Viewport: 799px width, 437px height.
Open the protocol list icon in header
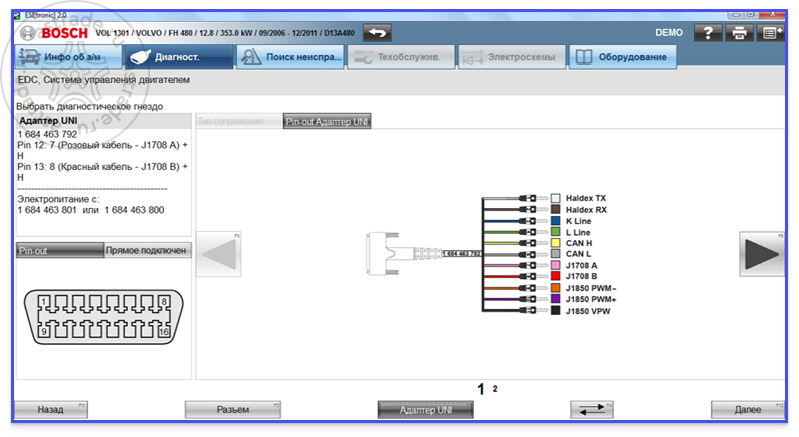coord(770,33)
